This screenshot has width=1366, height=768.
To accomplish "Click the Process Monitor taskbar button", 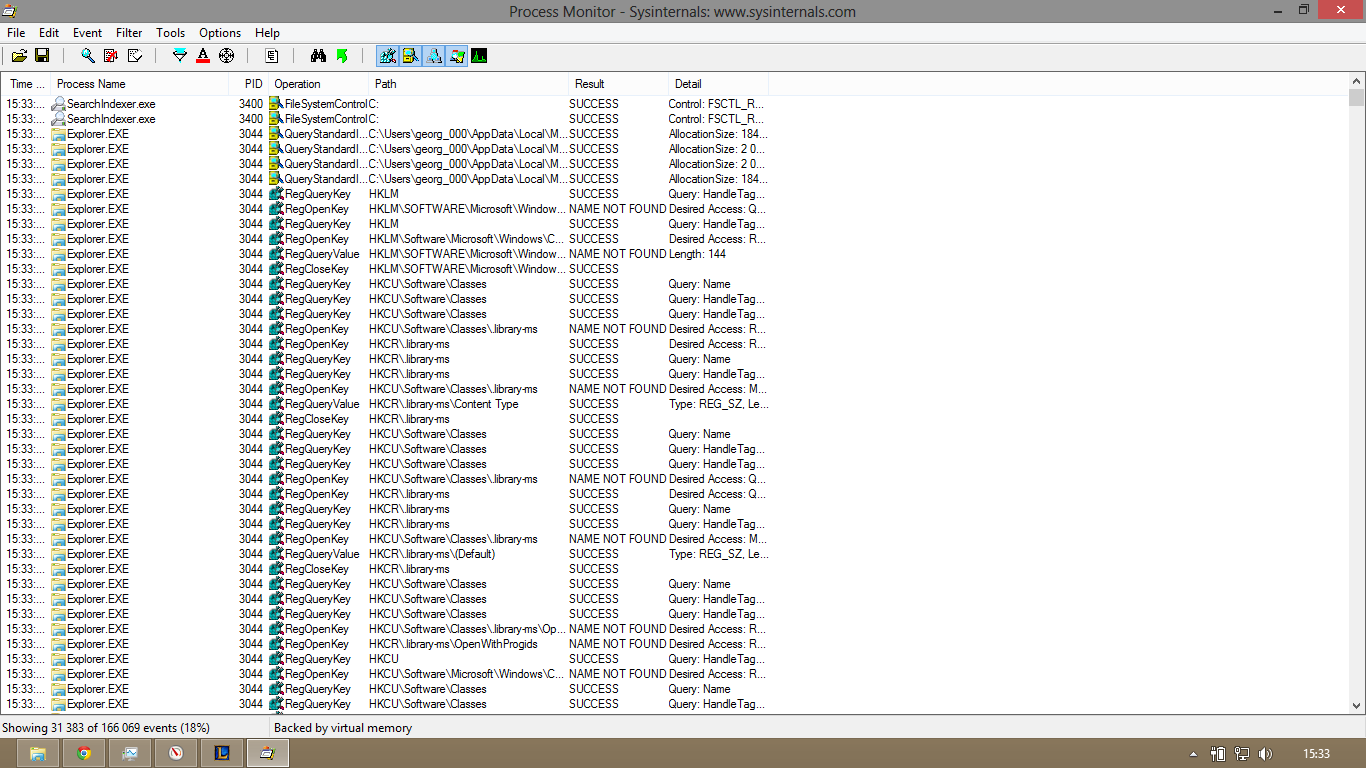I will coord(267,753).
